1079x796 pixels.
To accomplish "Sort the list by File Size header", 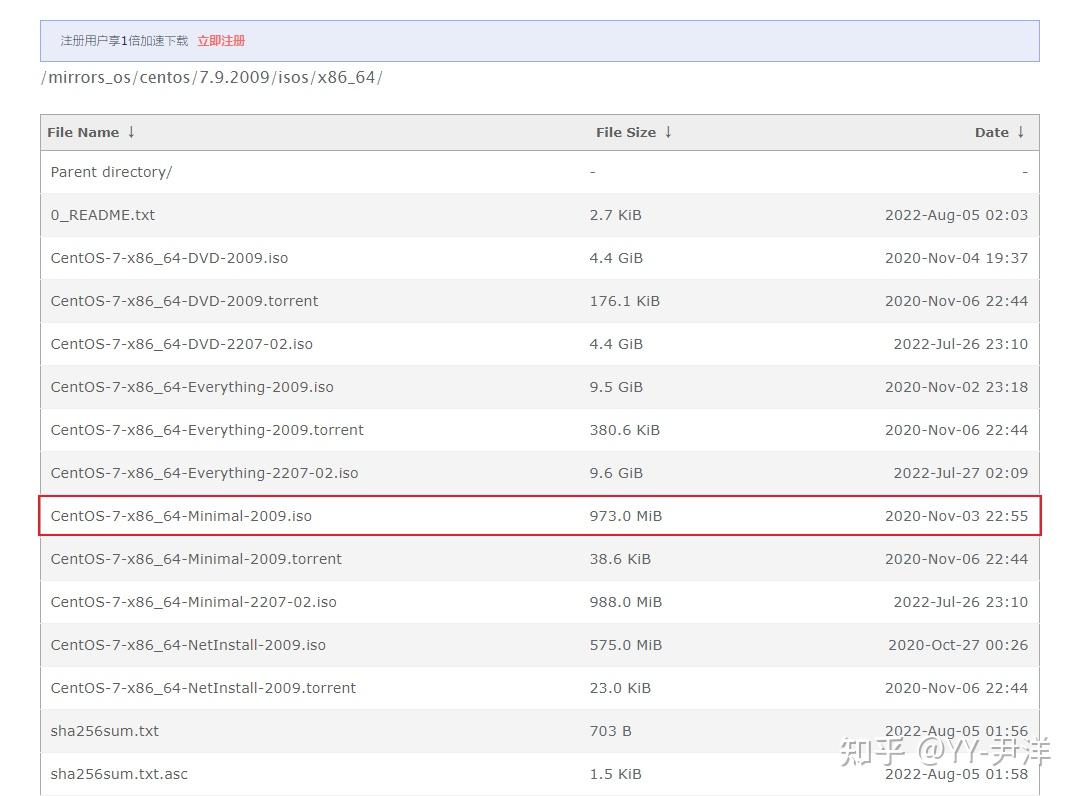I will click(626, 132).
